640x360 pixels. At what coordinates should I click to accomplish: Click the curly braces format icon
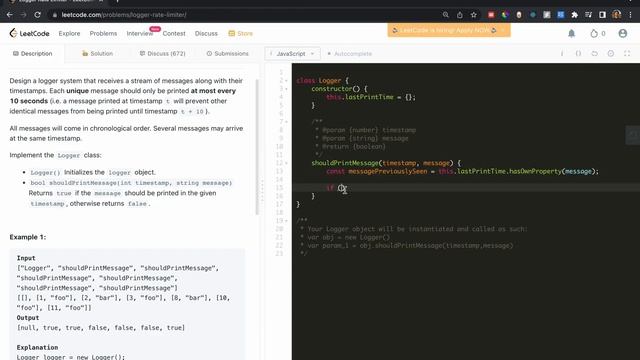578,53
